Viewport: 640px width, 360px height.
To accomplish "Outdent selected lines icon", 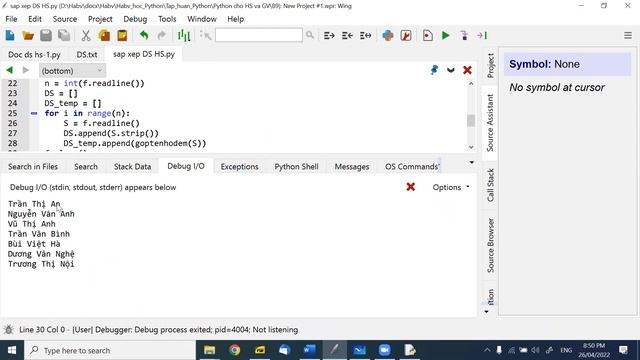I will (x=347, y=36).
